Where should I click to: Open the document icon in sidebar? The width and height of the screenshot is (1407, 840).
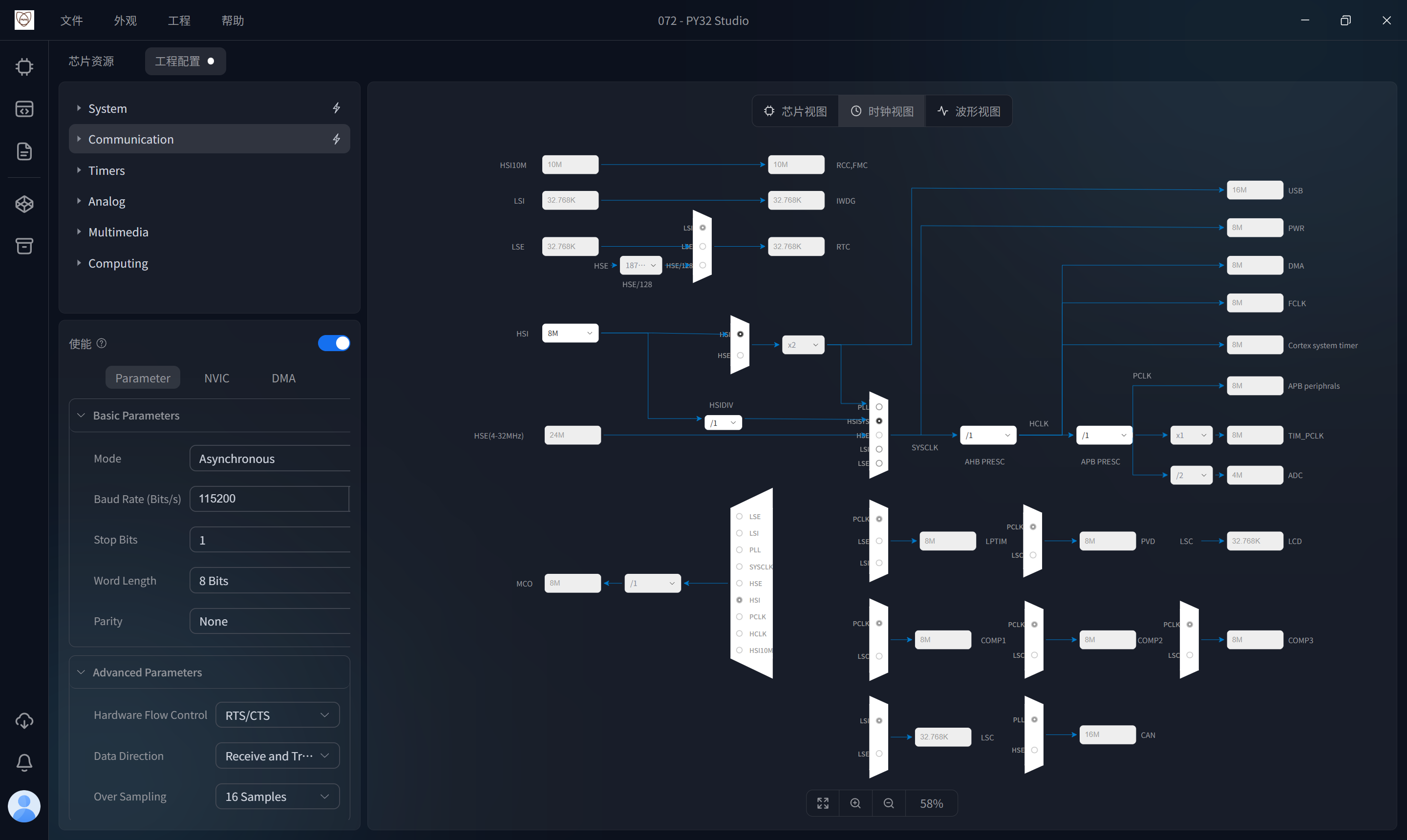[24, 151]
